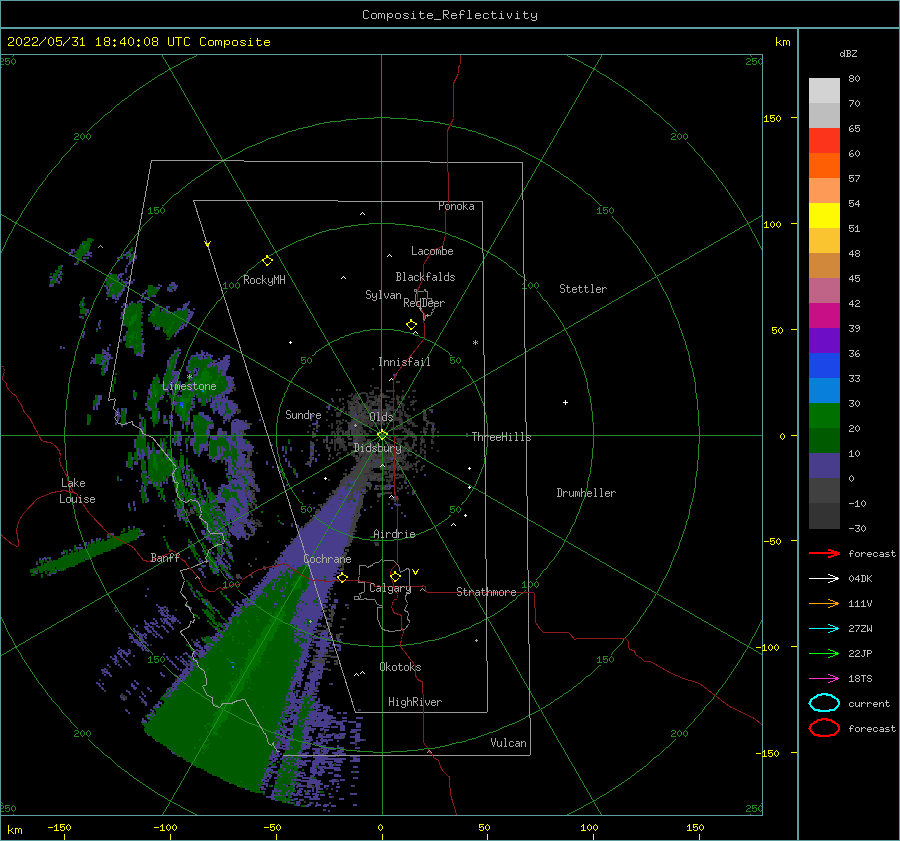Click the cyan 27ZW arrow icon

(x=824, y=629)
